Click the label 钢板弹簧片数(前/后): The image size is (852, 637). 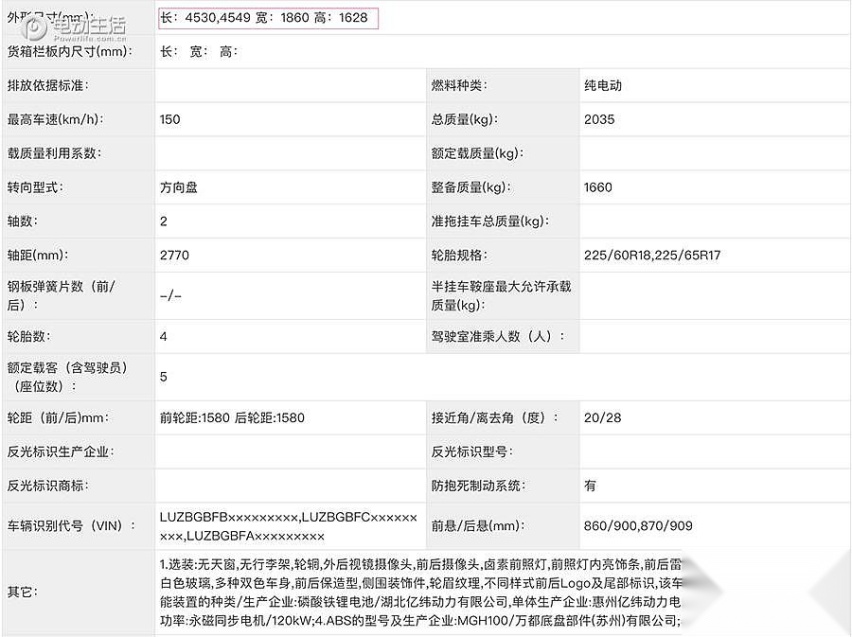pyautogui.click(x=61, y=295)
